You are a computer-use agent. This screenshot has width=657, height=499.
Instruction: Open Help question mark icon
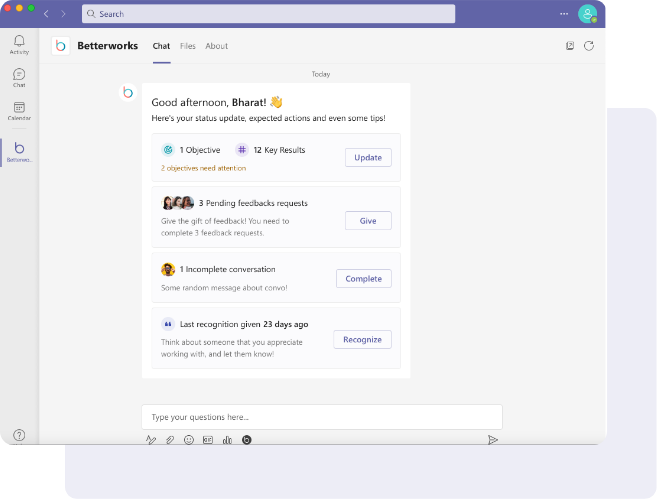(x=19, y=435)
